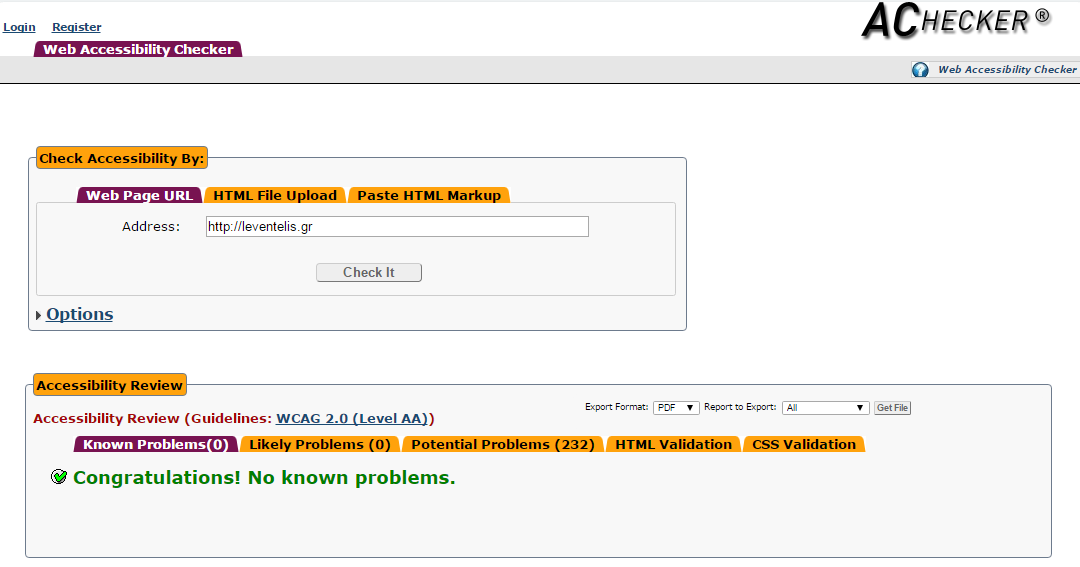1080x567 pixels.
Task: Select the Web Page URL tab
Action: pos(139,195)
